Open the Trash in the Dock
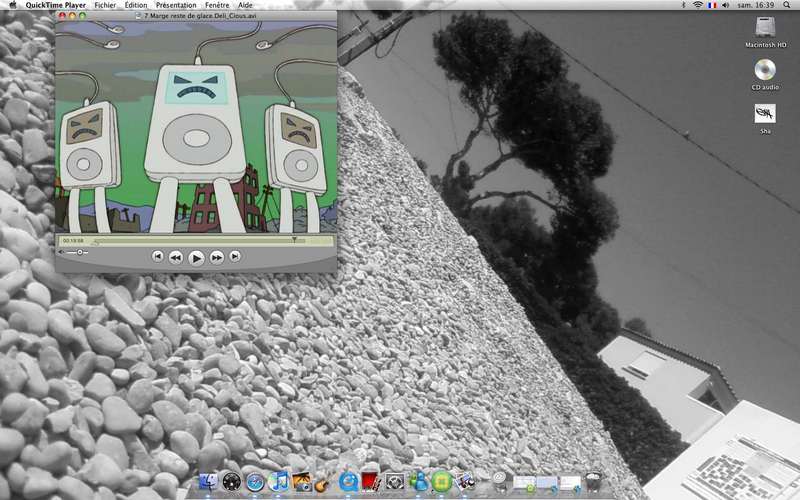 coord(593,482)
